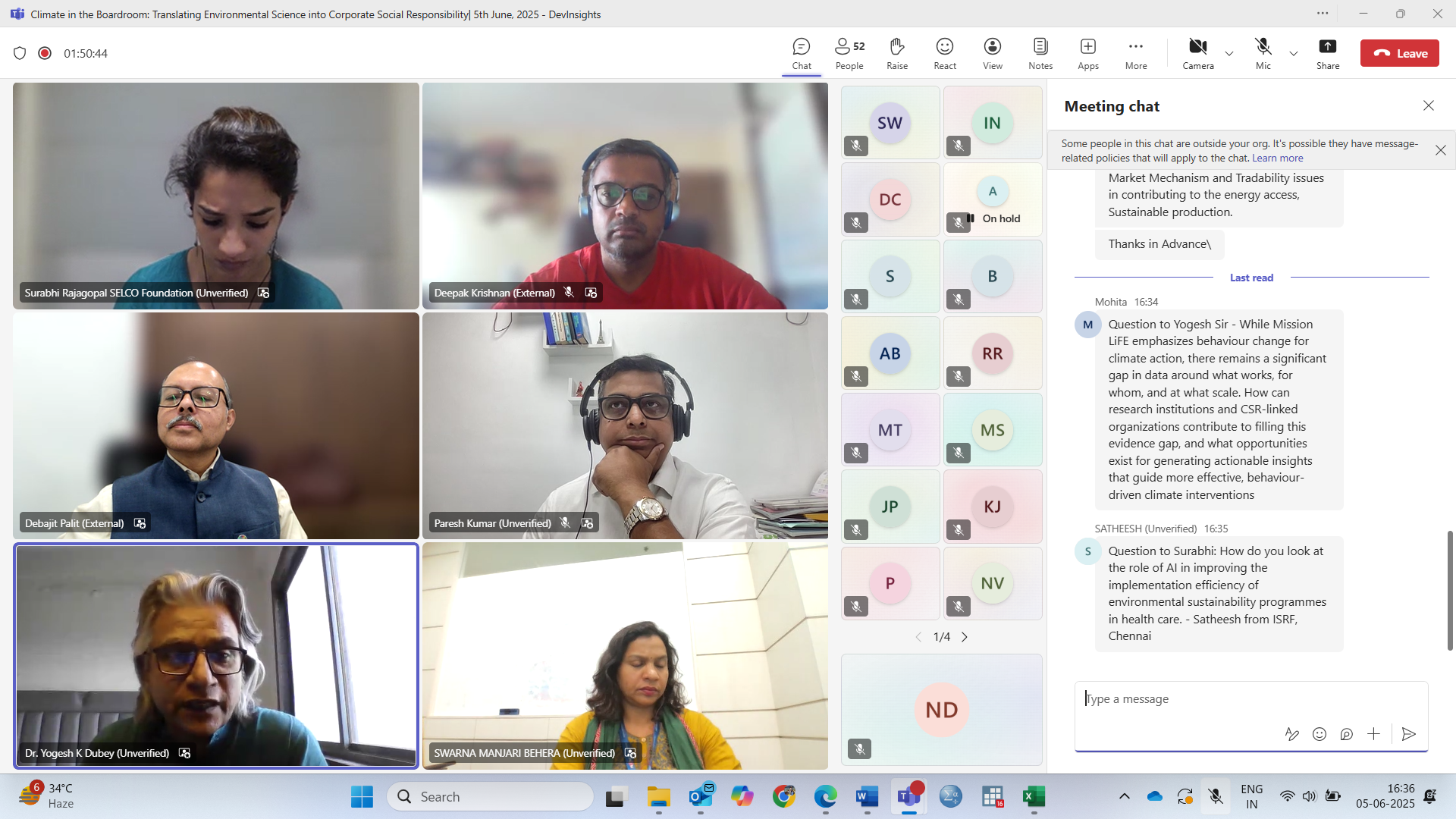Click Share screen button
This screenshot has width=1456, height=819.
click(x=1328, y=53)
